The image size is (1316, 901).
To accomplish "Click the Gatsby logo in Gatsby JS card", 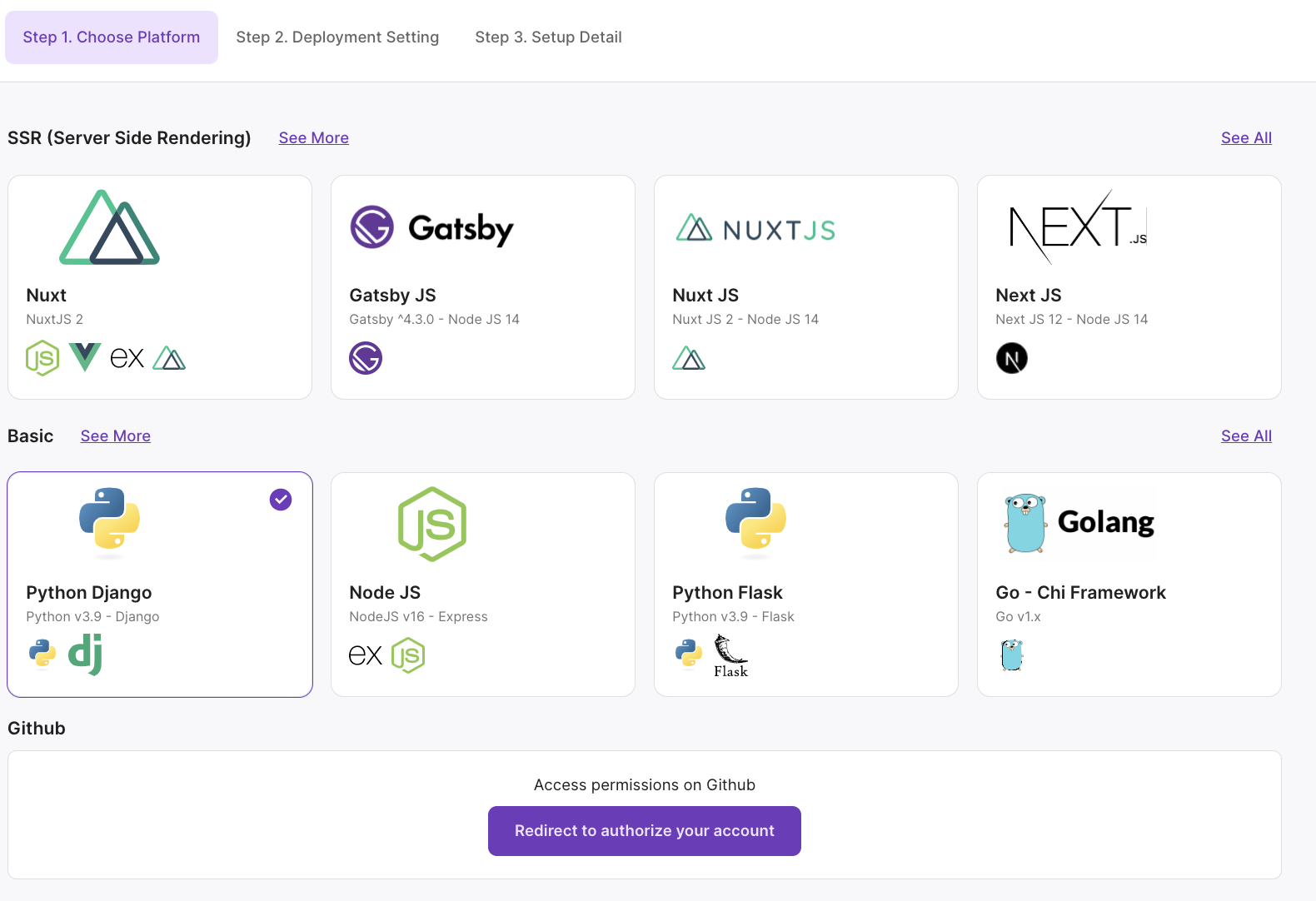I will pos(431,227).
